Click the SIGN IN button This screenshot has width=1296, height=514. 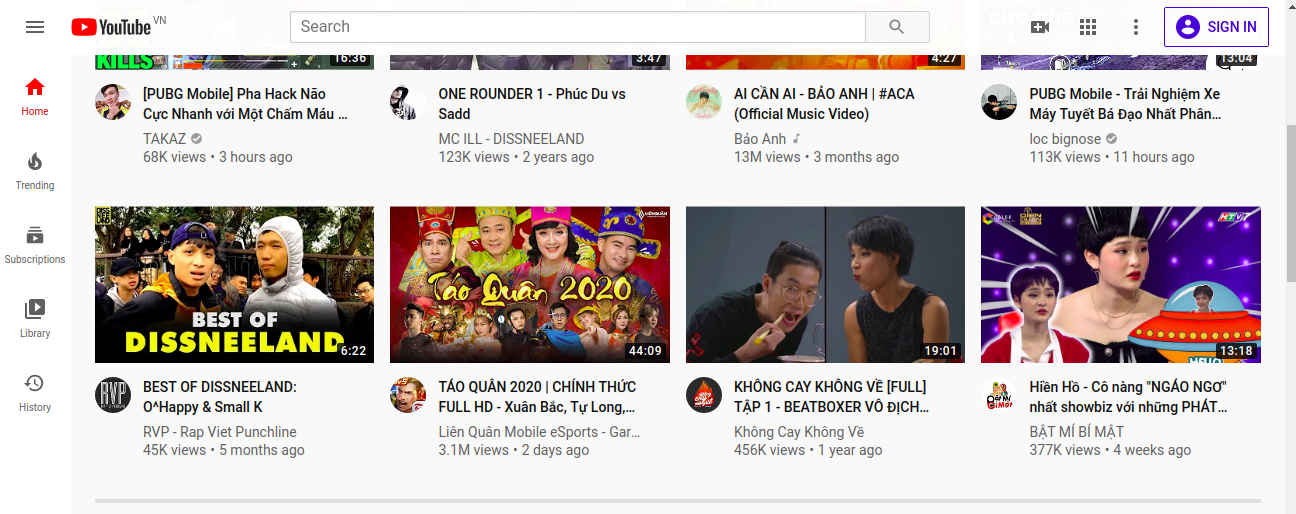1216,27
